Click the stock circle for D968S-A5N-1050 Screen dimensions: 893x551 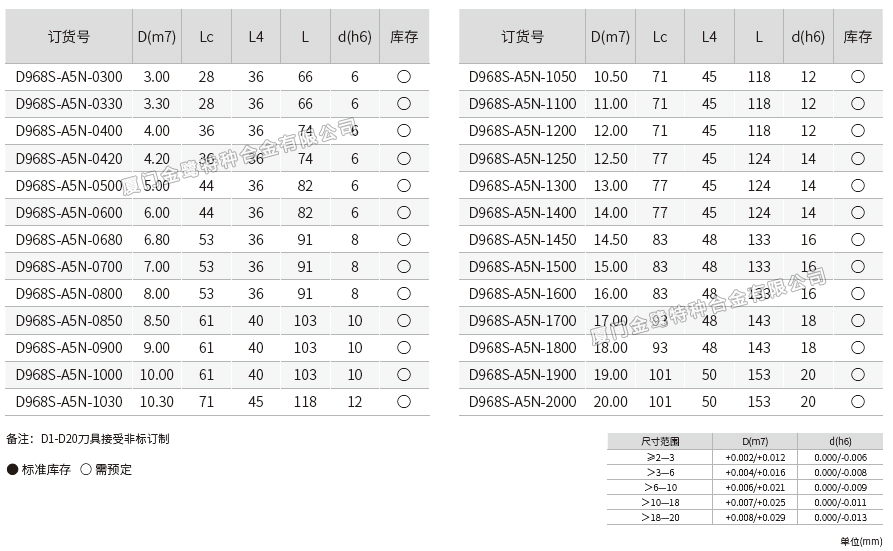[x=858, y=77]
